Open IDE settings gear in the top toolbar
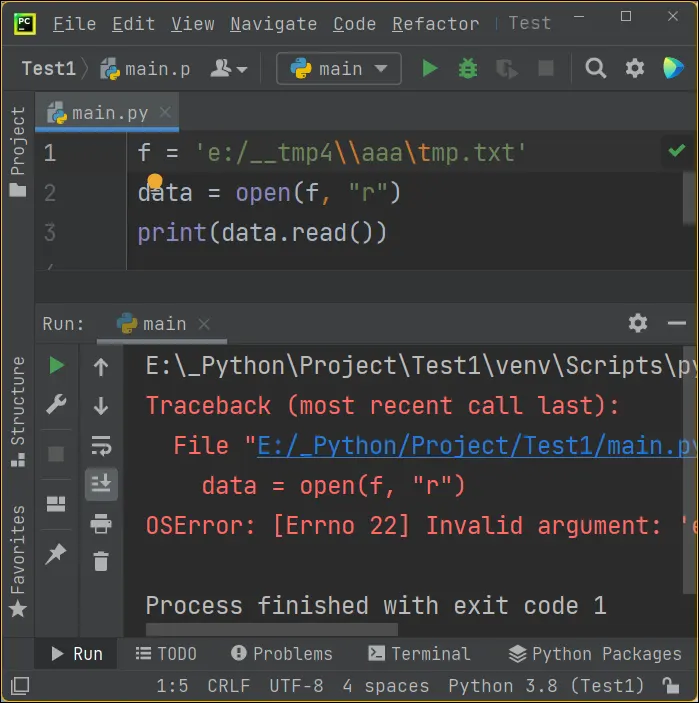The image size is (699, 703). [x=634, y=69]
